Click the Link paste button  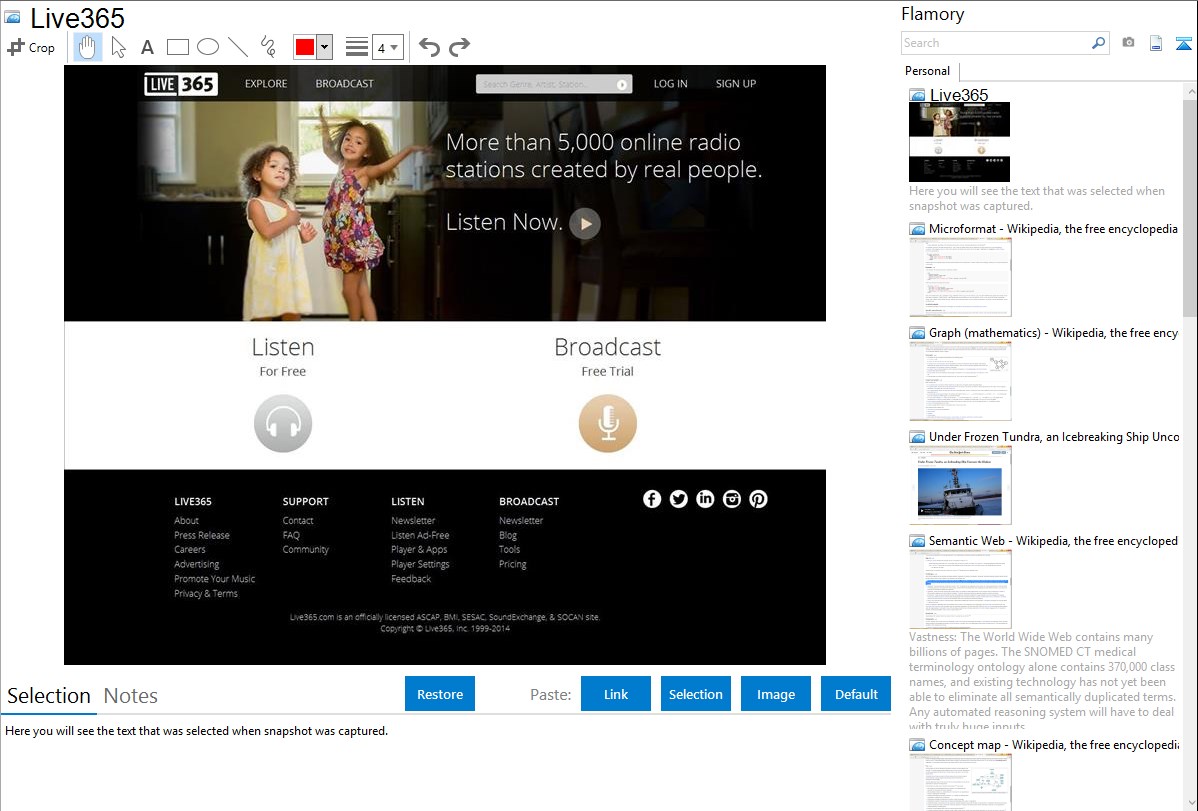616,694
